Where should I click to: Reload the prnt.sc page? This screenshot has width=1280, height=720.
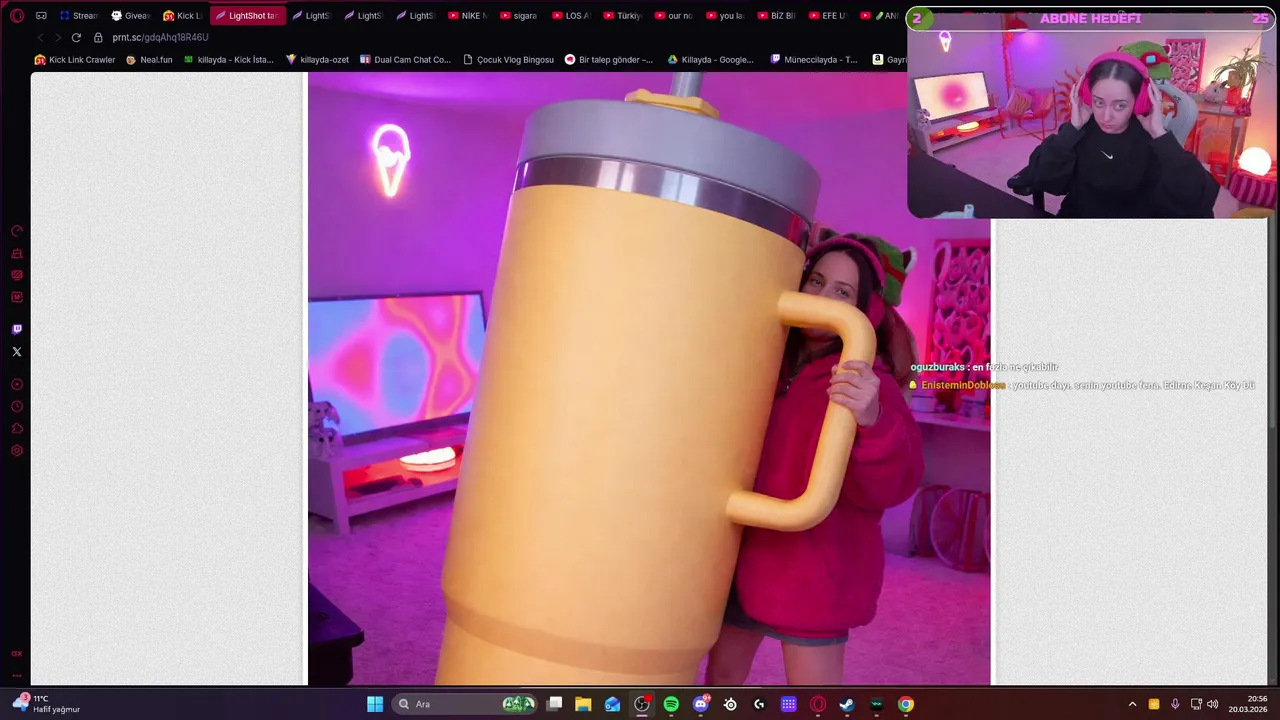click(x=76, y=37)
